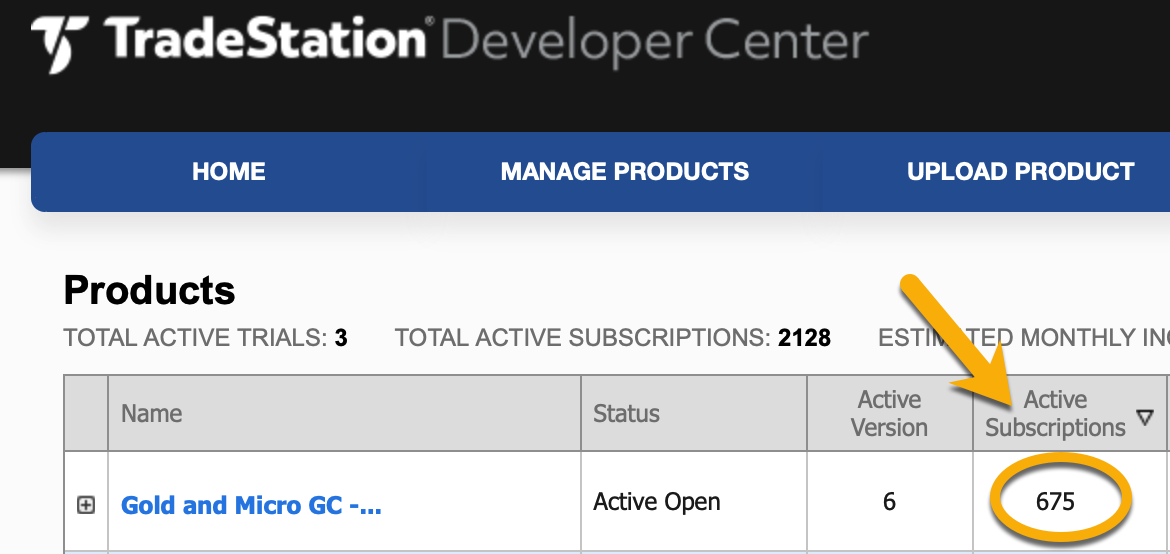The height and width of the screenshot is (554, 1170).
Task: Go to the UPLOAD PRODUCT tab
Action: 1021,172
